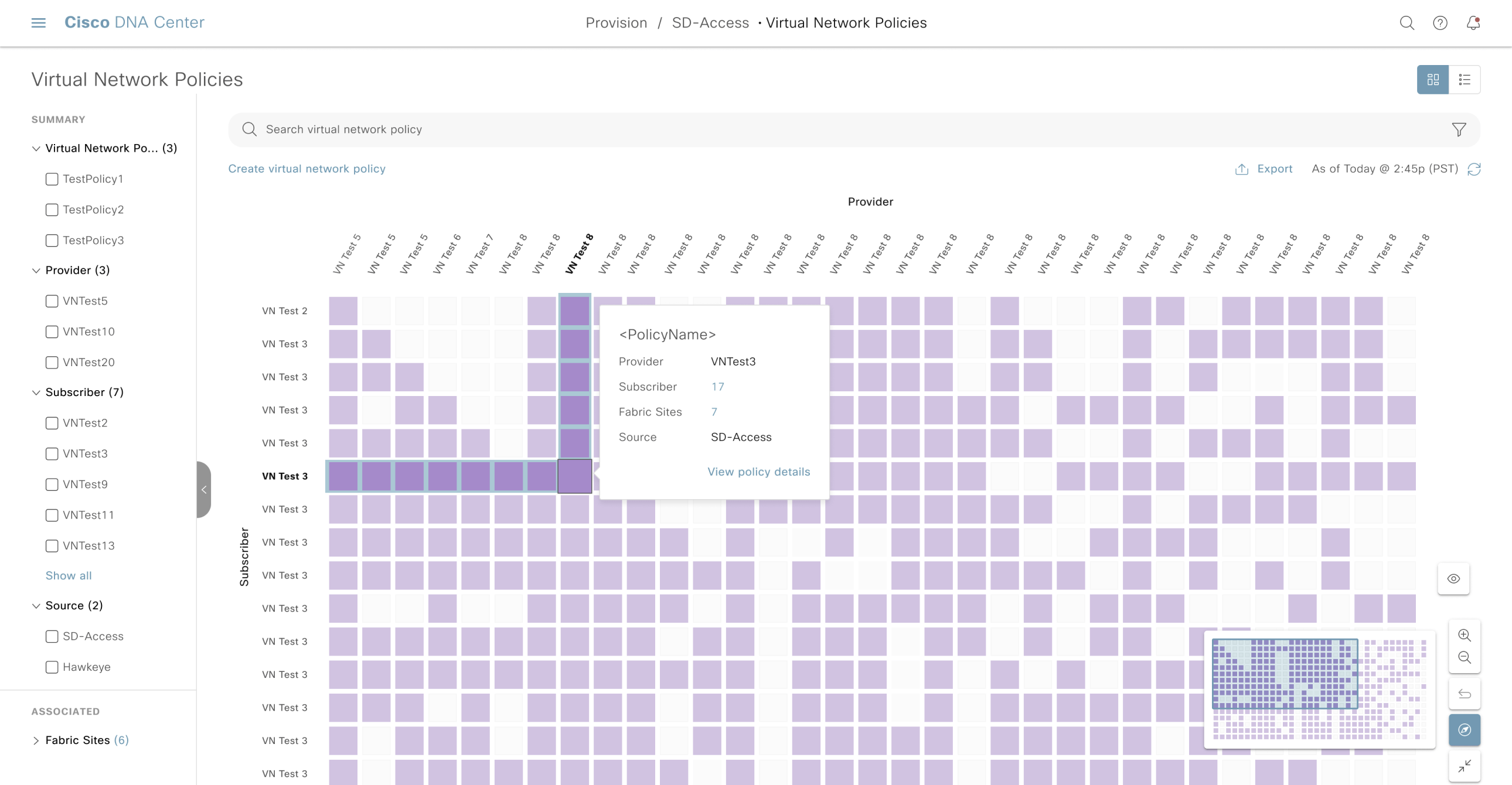Click first purple cell in VN Test 2 row
Viewport: 1512px width, 785px height.
(x=343, y=311)
